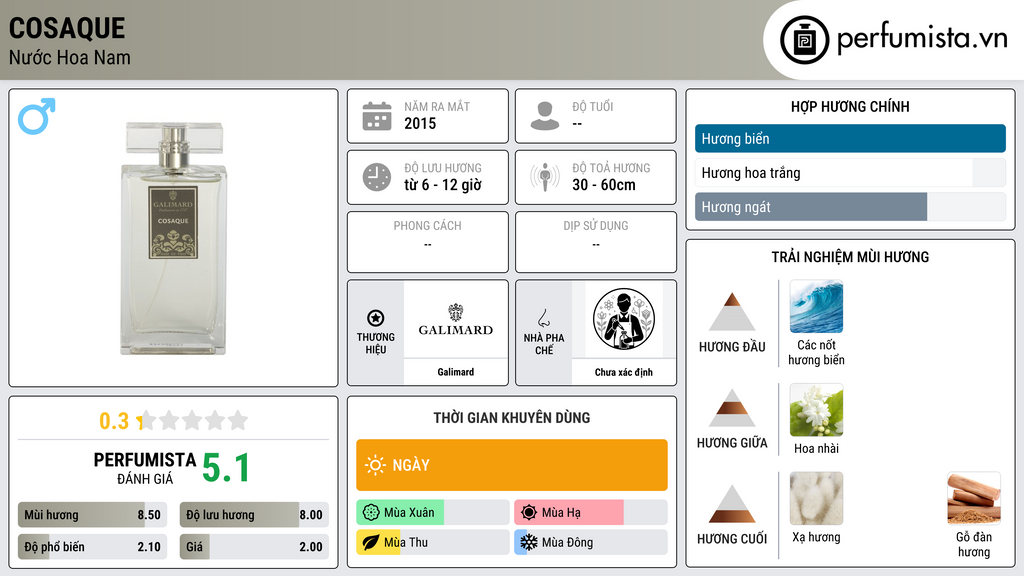Click the Chưa xác định perfumer label

coord(624,372)
